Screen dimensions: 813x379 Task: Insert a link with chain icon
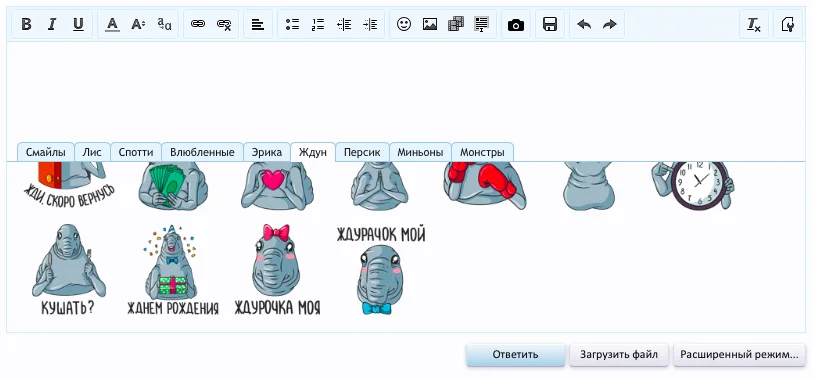tap(198, 24)
